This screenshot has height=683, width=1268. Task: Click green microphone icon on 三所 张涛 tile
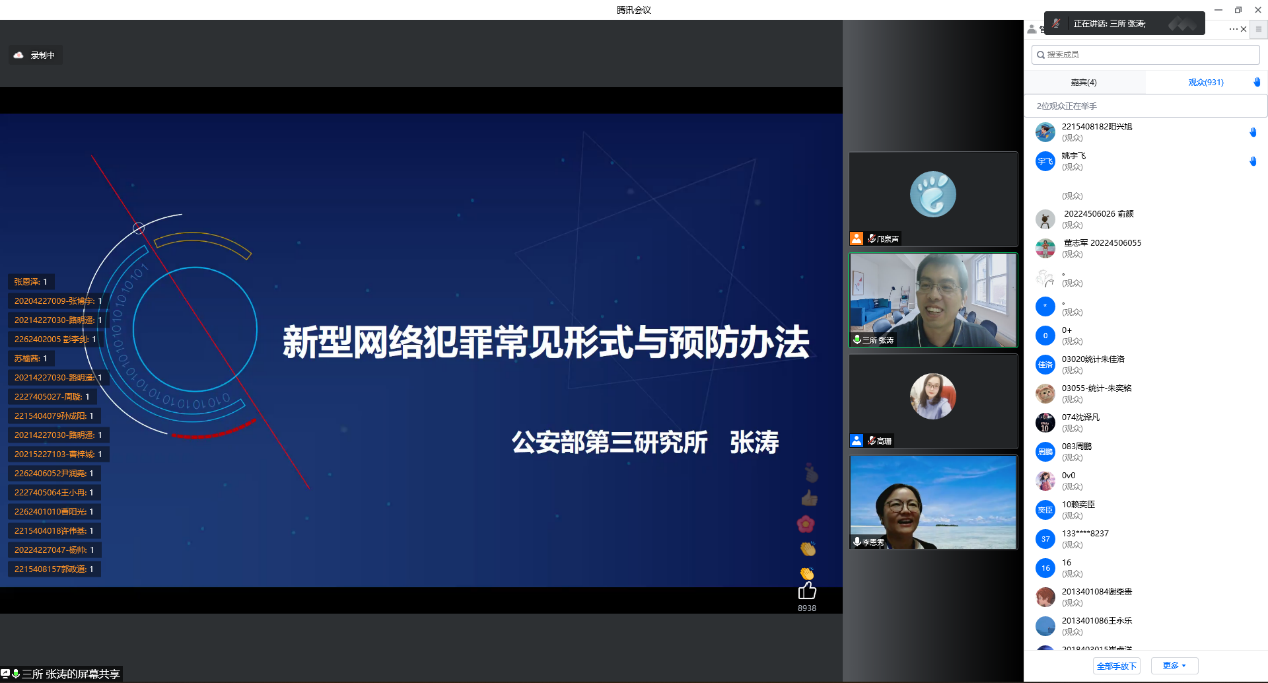click(857, 340)
